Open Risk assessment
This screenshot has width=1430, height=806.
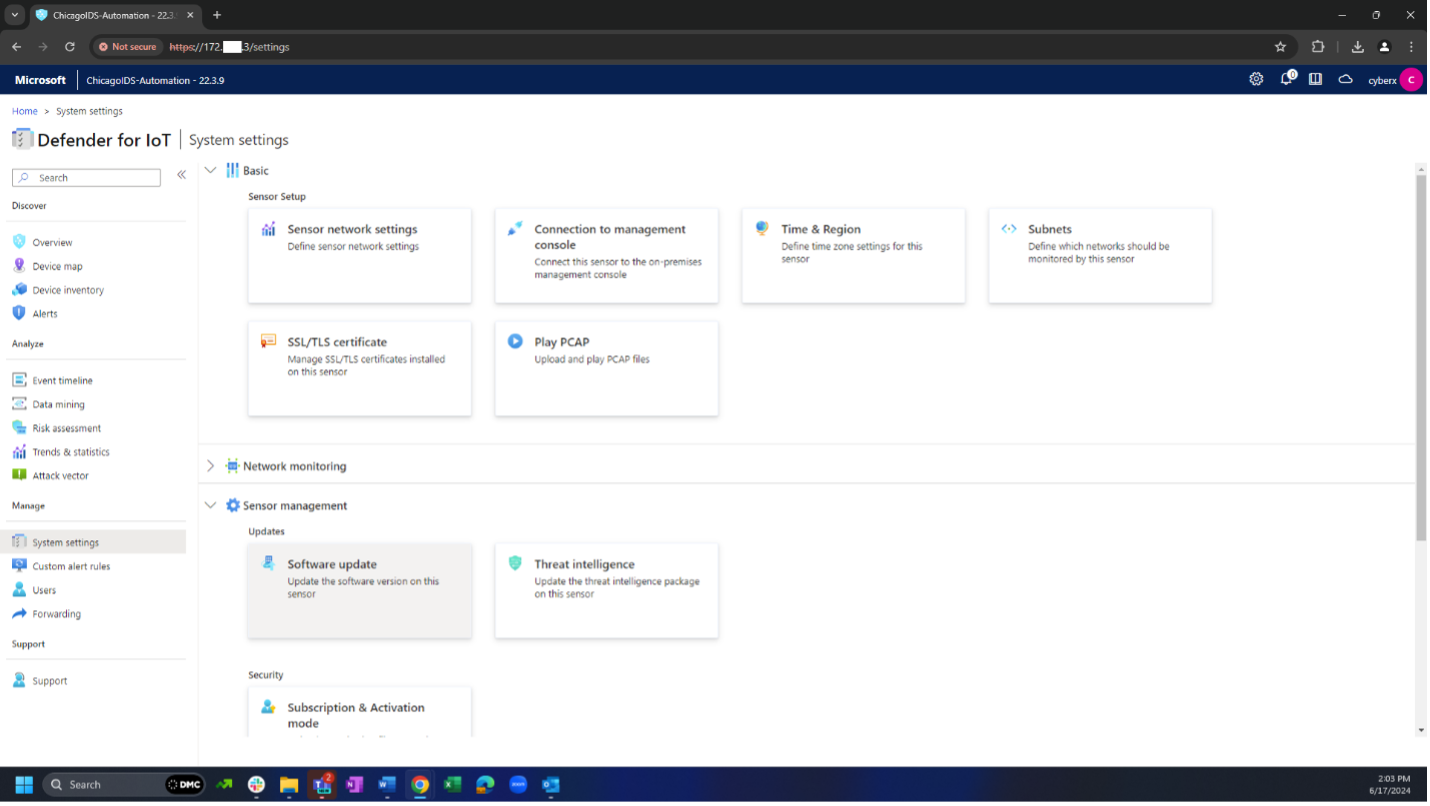(66, 428)
